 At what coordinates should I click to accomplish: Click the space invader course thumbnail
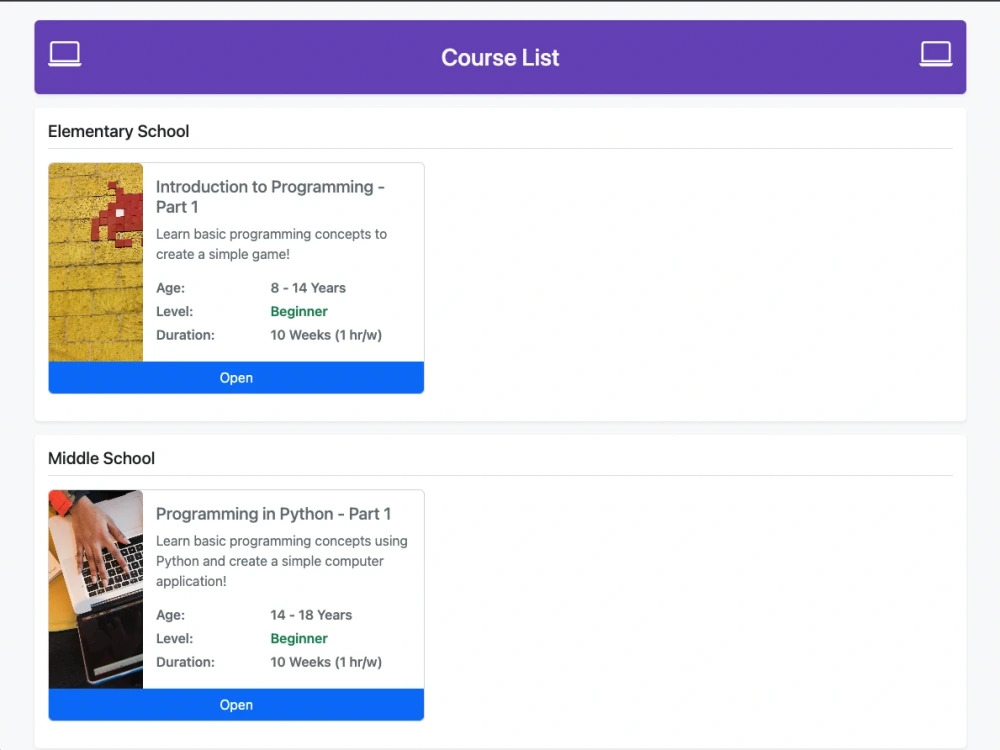coord(96,262)
